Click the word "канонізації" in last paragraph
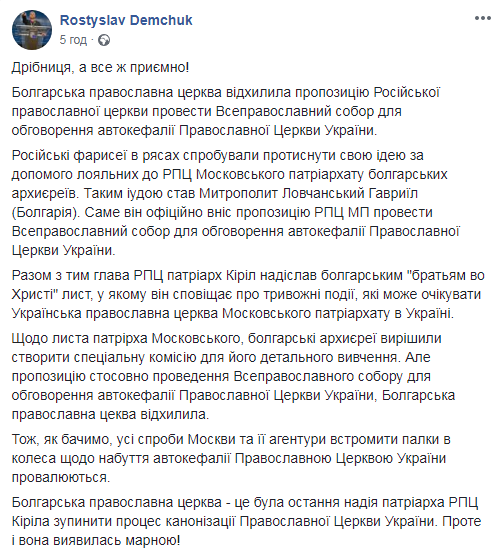Image resolution: width=497 pixels, height=557 pixels. (x=200, y=521)
